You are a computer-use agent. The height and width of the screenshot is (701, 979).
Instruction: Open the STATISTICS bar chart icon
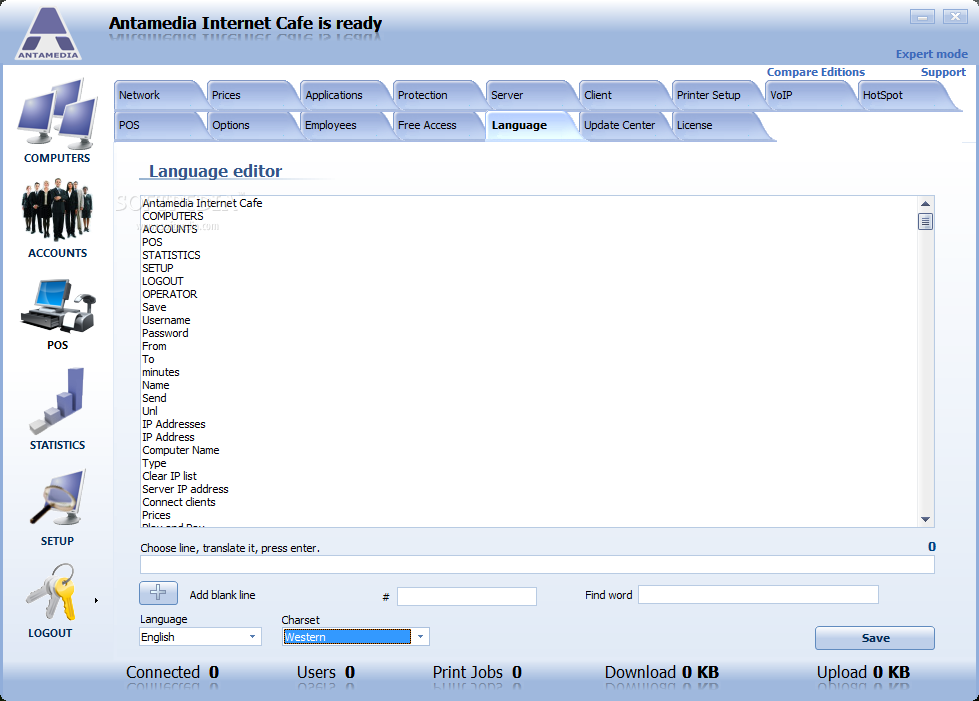tap(57, 401)
